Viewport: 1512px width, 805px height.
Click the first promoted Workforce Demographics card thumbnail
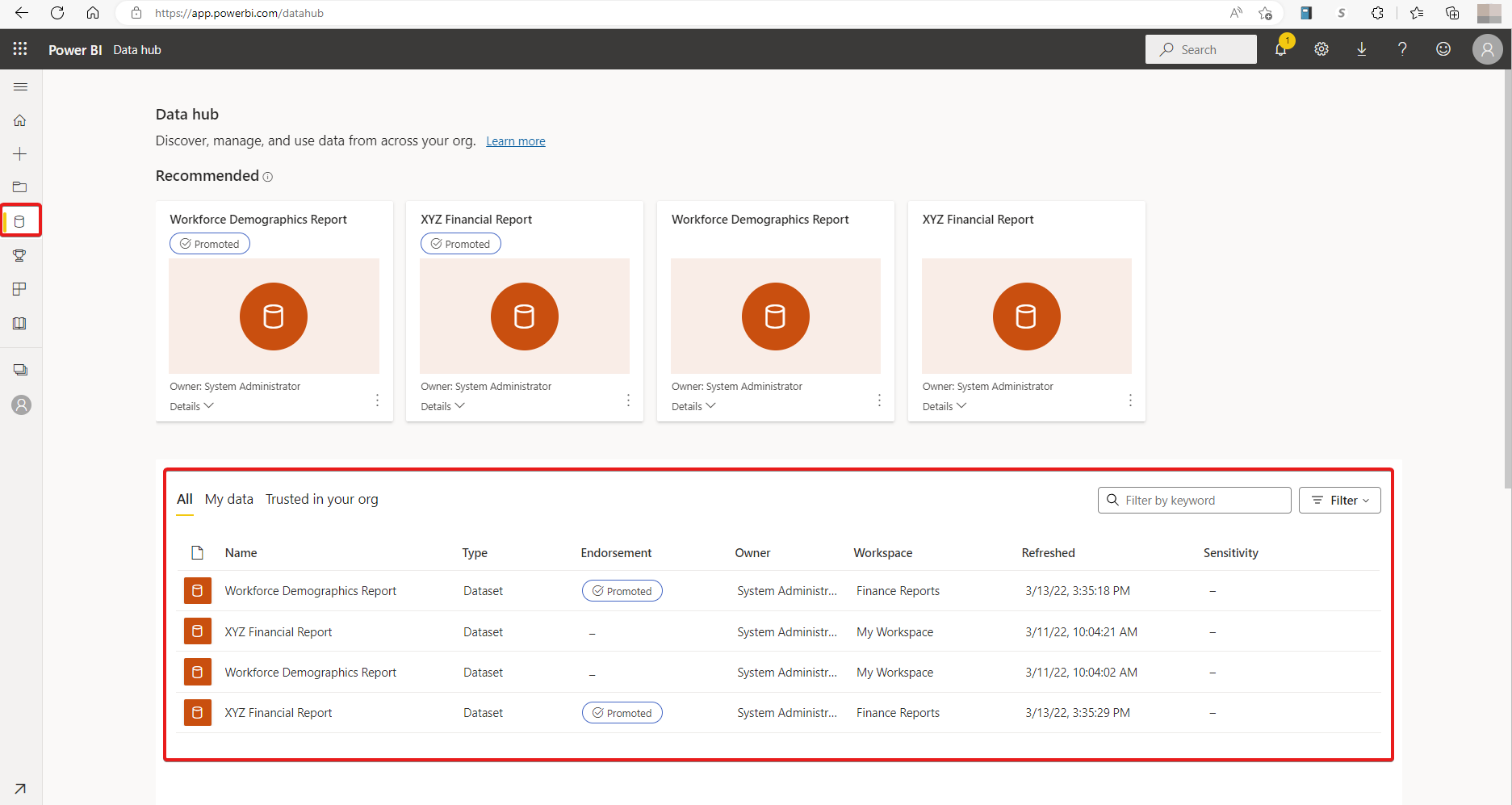(274, 316)
